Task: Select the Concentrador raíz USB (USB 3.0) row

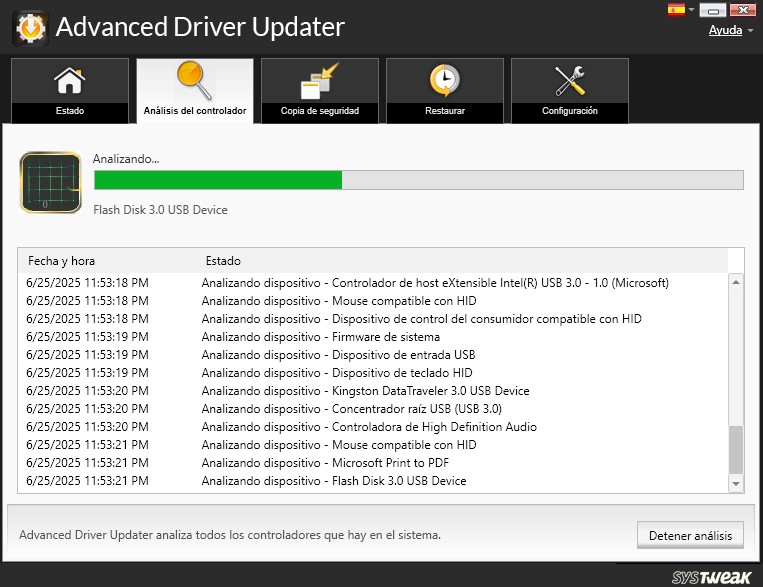Action: point(373,409)
